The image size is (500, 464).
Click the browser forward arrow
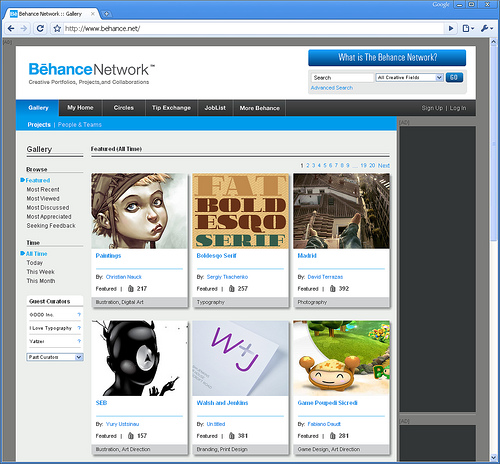[x=24, y=29]
